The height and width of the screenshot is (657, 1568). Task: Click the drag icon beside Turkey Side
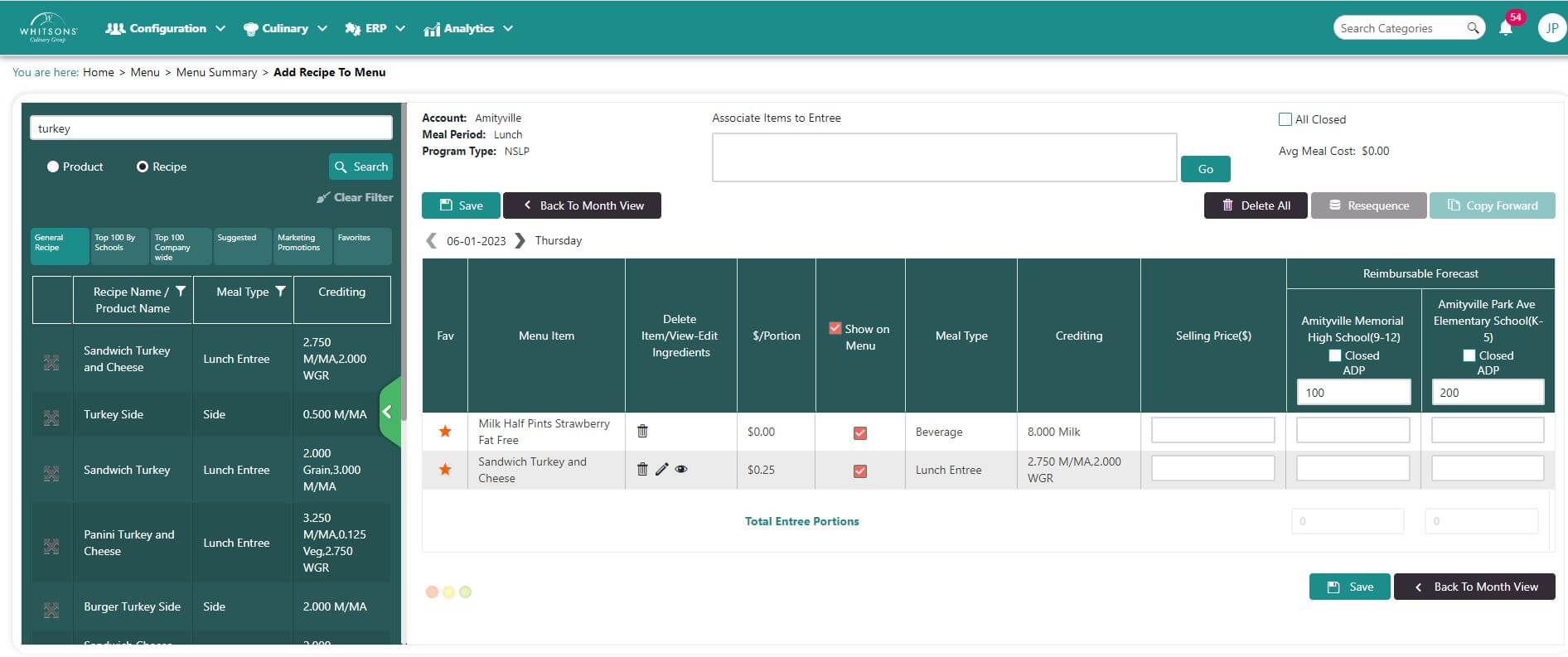click(x=51, y=418)
